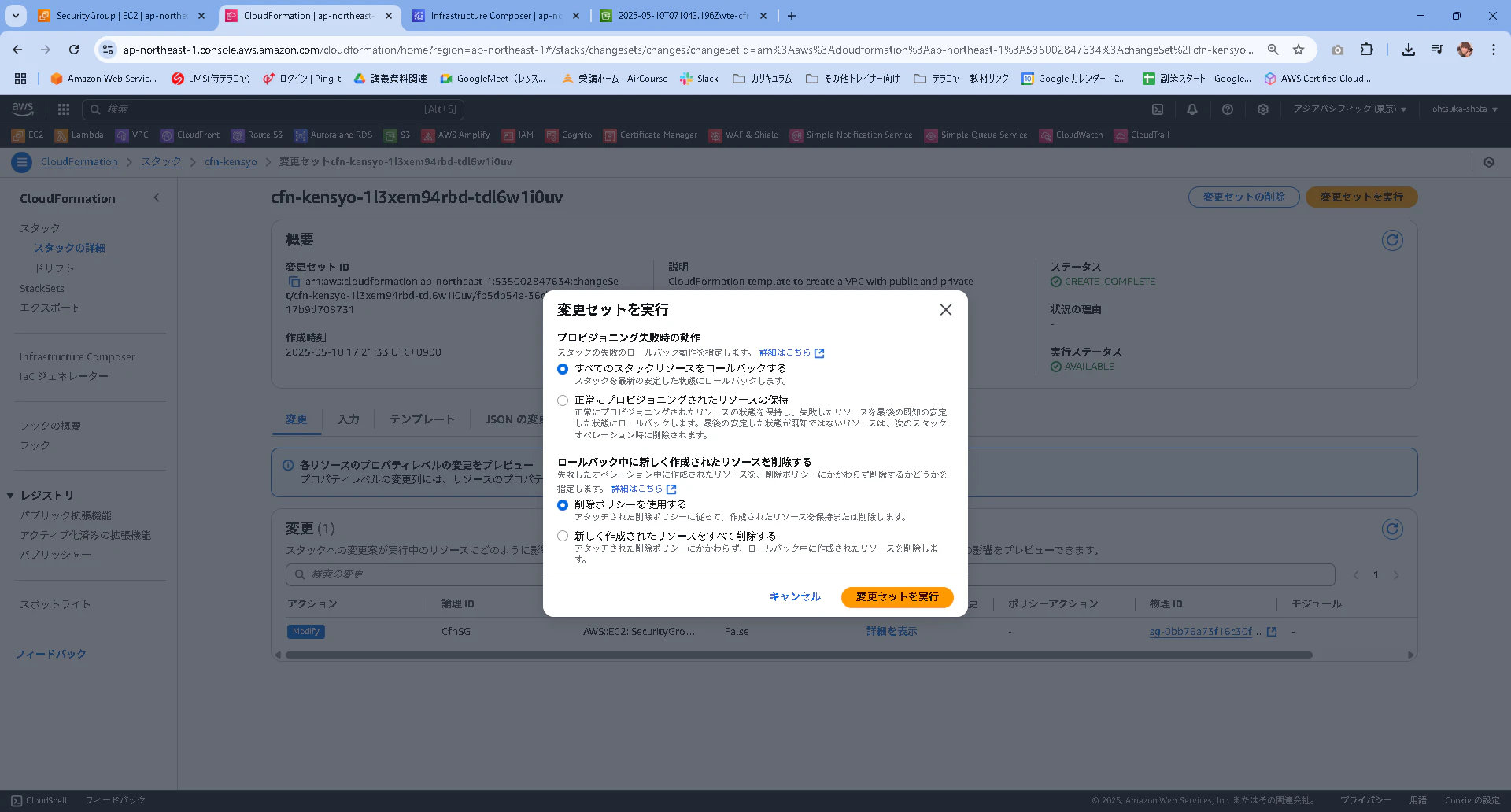1511x812 pixels.
Task: Open CloudFront favorite shortcut
Action: 190,135
